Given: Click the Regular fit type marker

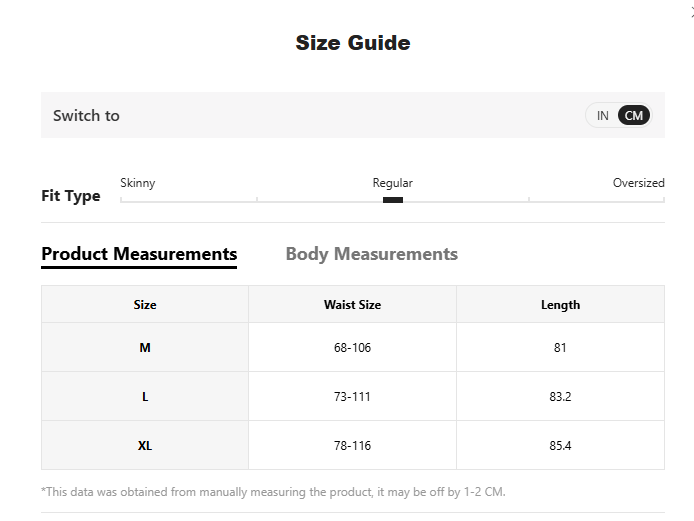Looking at the screenshot, I should coord(392,199).
